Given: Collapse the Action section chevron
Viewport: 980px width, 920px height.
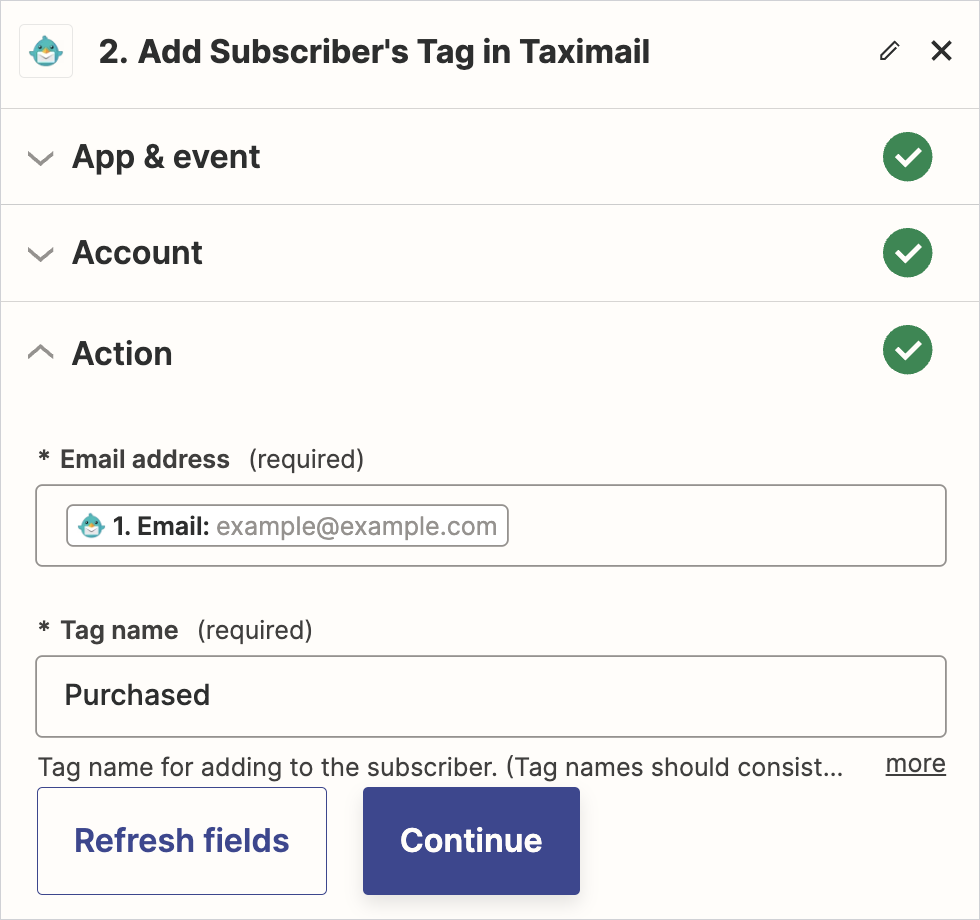Looking at the screenshot, I should [40, 352].
